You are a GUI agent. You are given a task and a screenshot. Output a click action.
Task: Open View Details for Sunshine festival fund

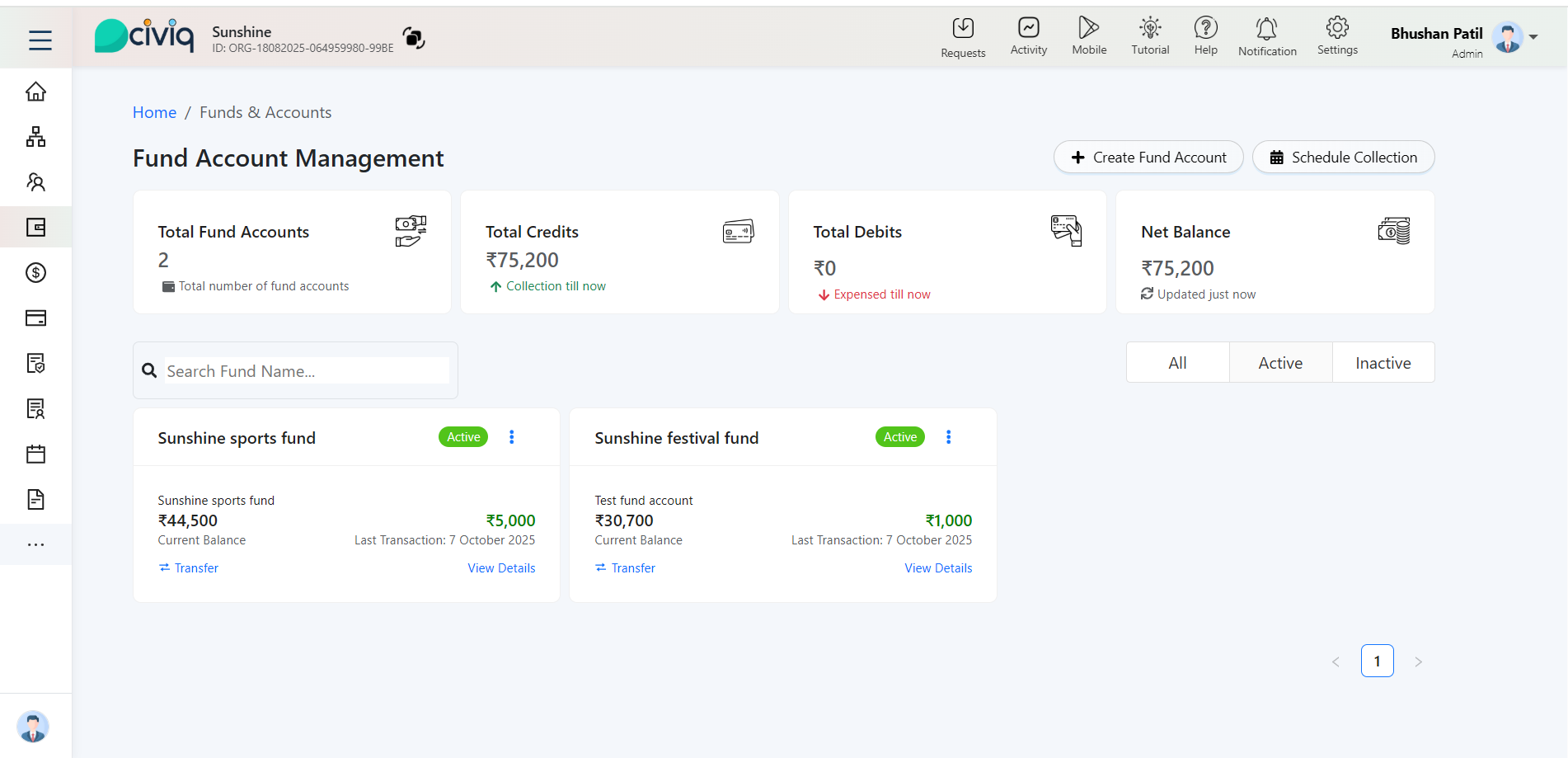937,568
